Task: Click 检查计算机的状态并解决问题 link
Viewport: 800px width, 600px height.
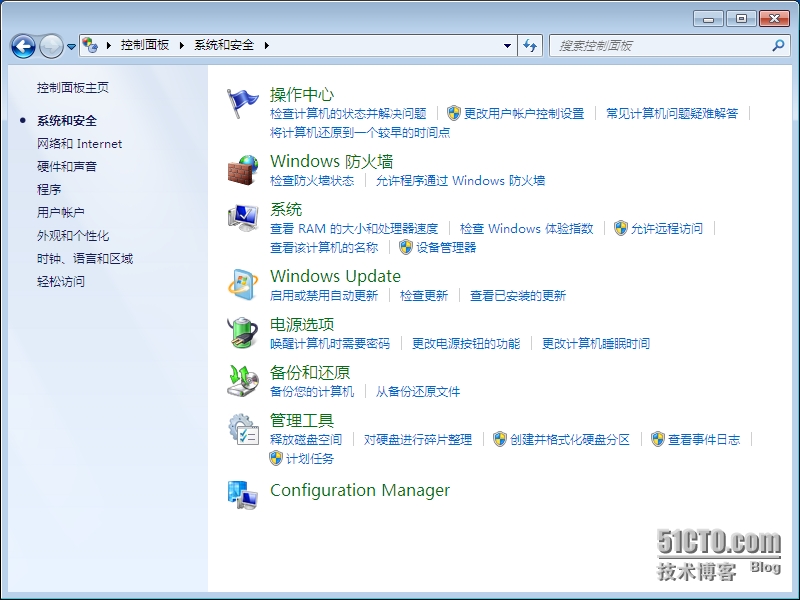Action: (348, 113)
